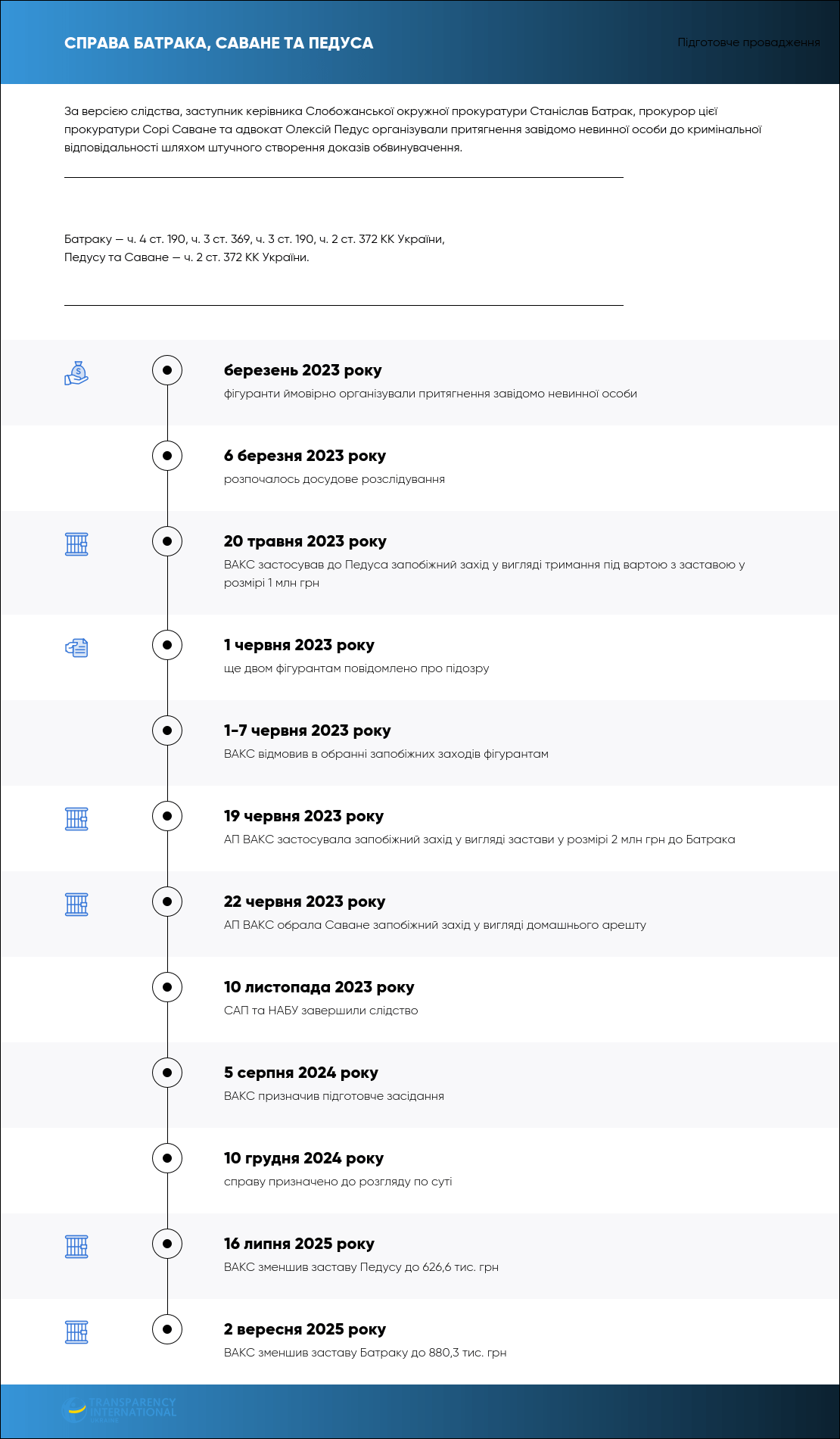Click the jail icon beside 19 червня 2023

tap(76, 819)
